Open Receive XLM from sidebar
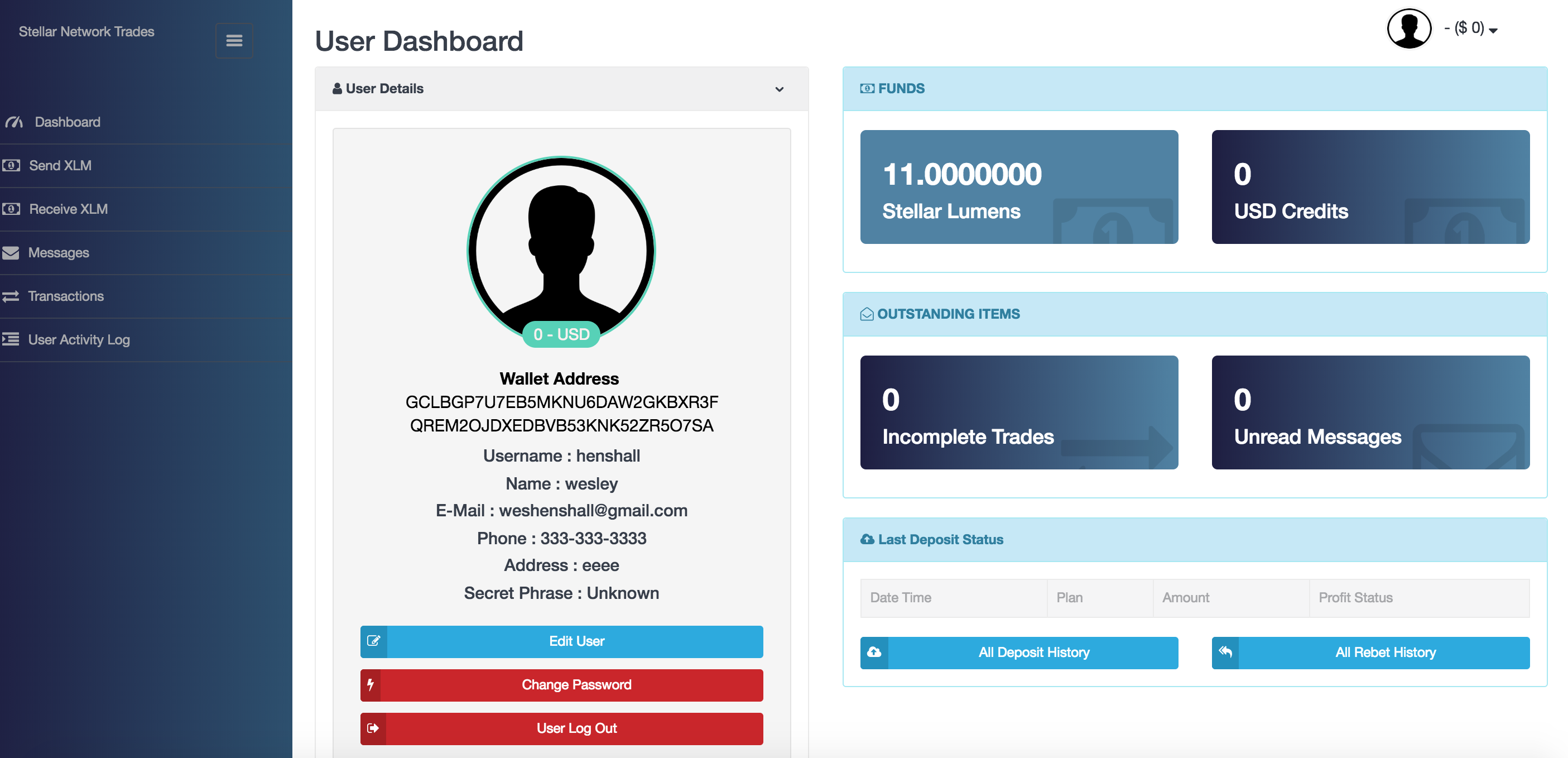1568x758 pixels. click(x=68, y=209)
